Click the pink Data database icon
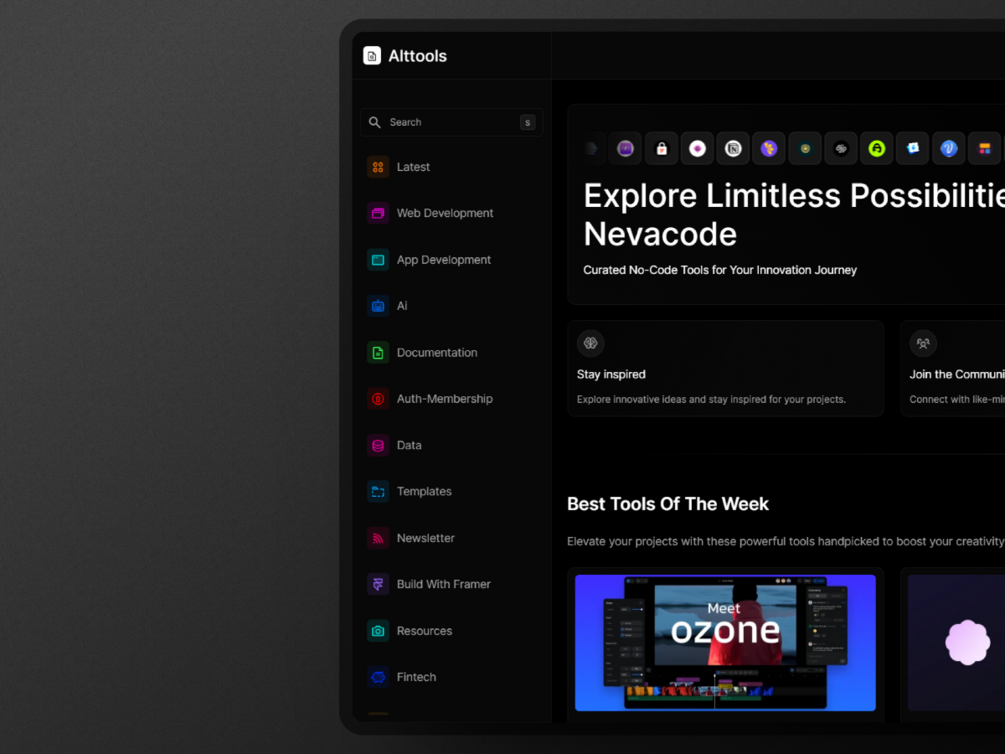 click(378, 445)
